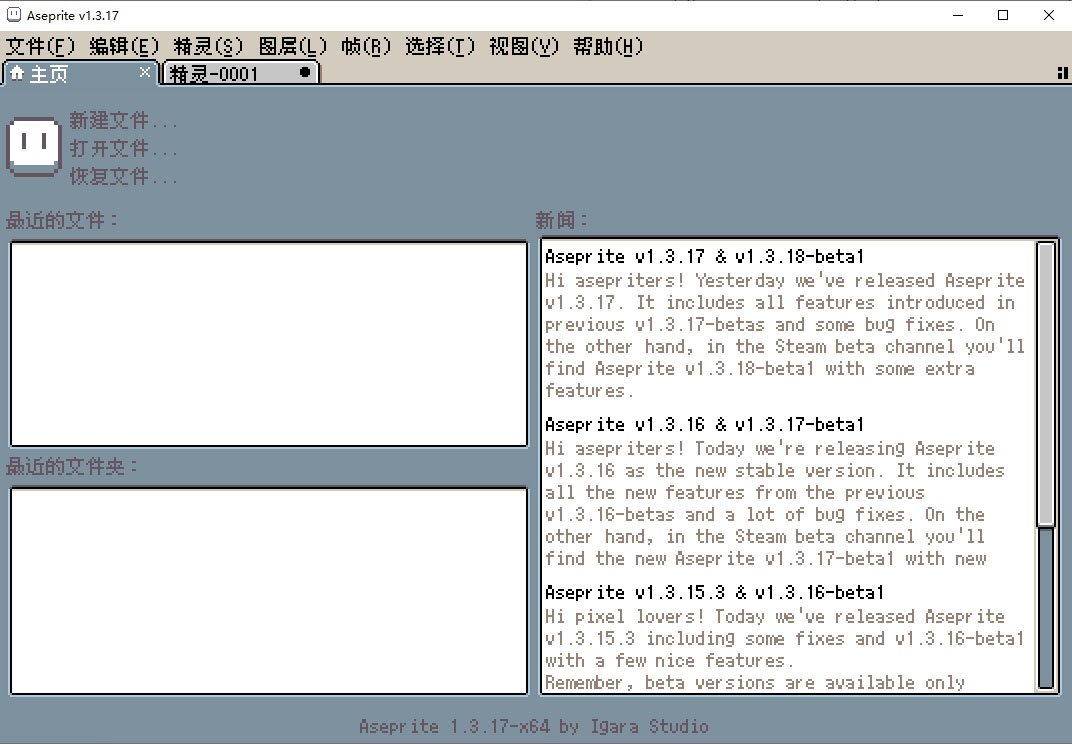Click inside the 最近的文件 list box
Viewport: 1072px width, 744px height.
(269, 344)
